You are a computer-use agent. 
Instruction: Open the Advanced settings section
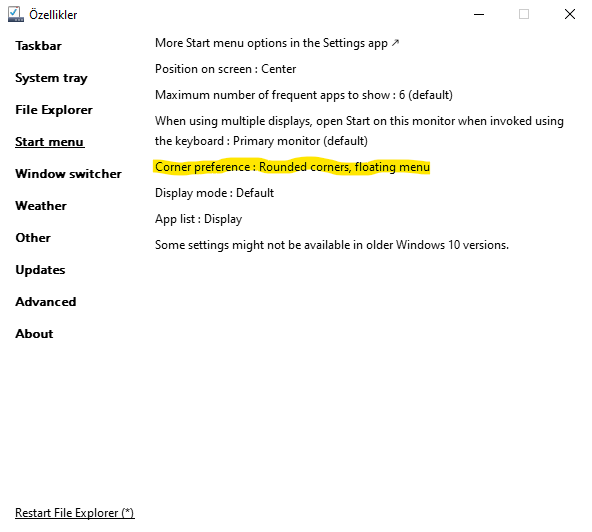click(x=45, y=302)
